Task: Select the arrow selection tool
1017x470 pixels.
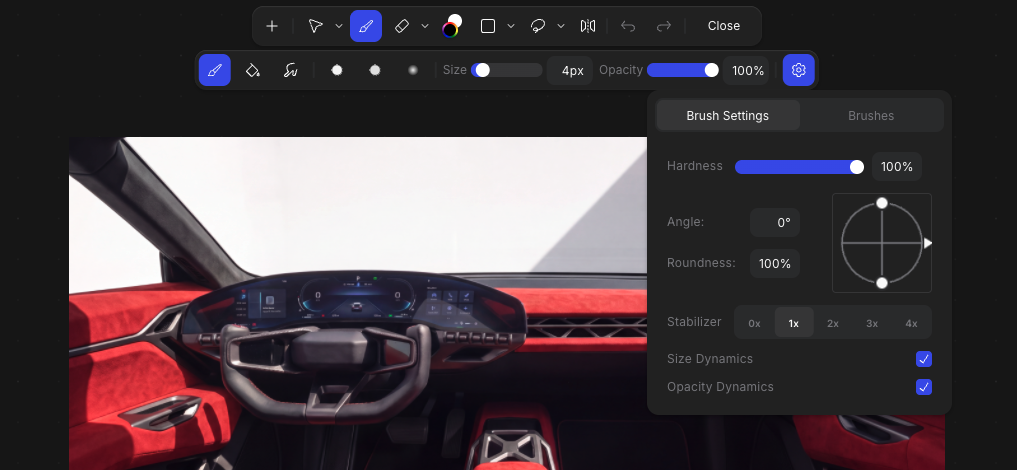Action: point(315,26)
